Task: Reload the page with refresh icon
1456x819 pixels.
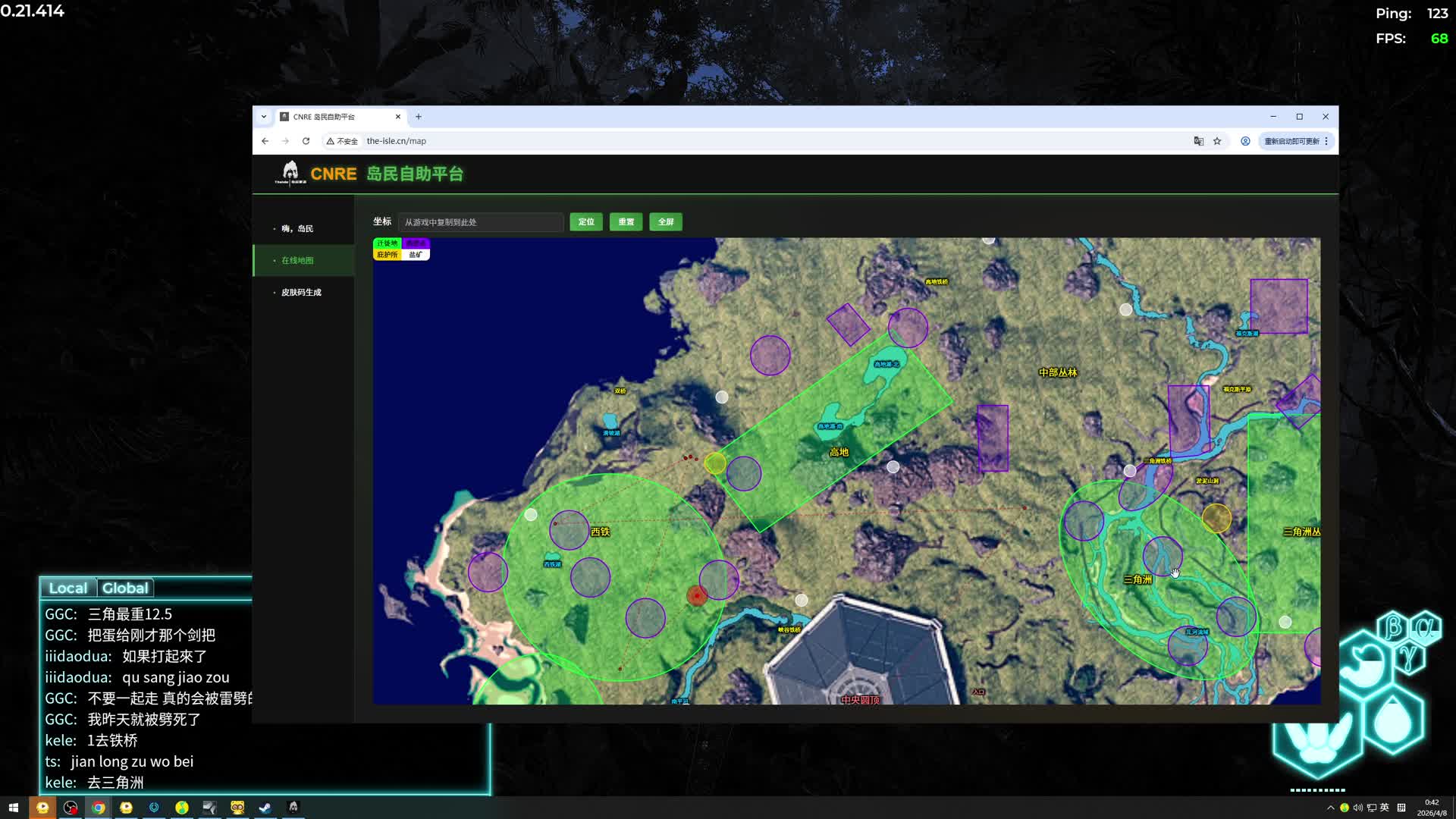Action: click(x=306, y=141)
